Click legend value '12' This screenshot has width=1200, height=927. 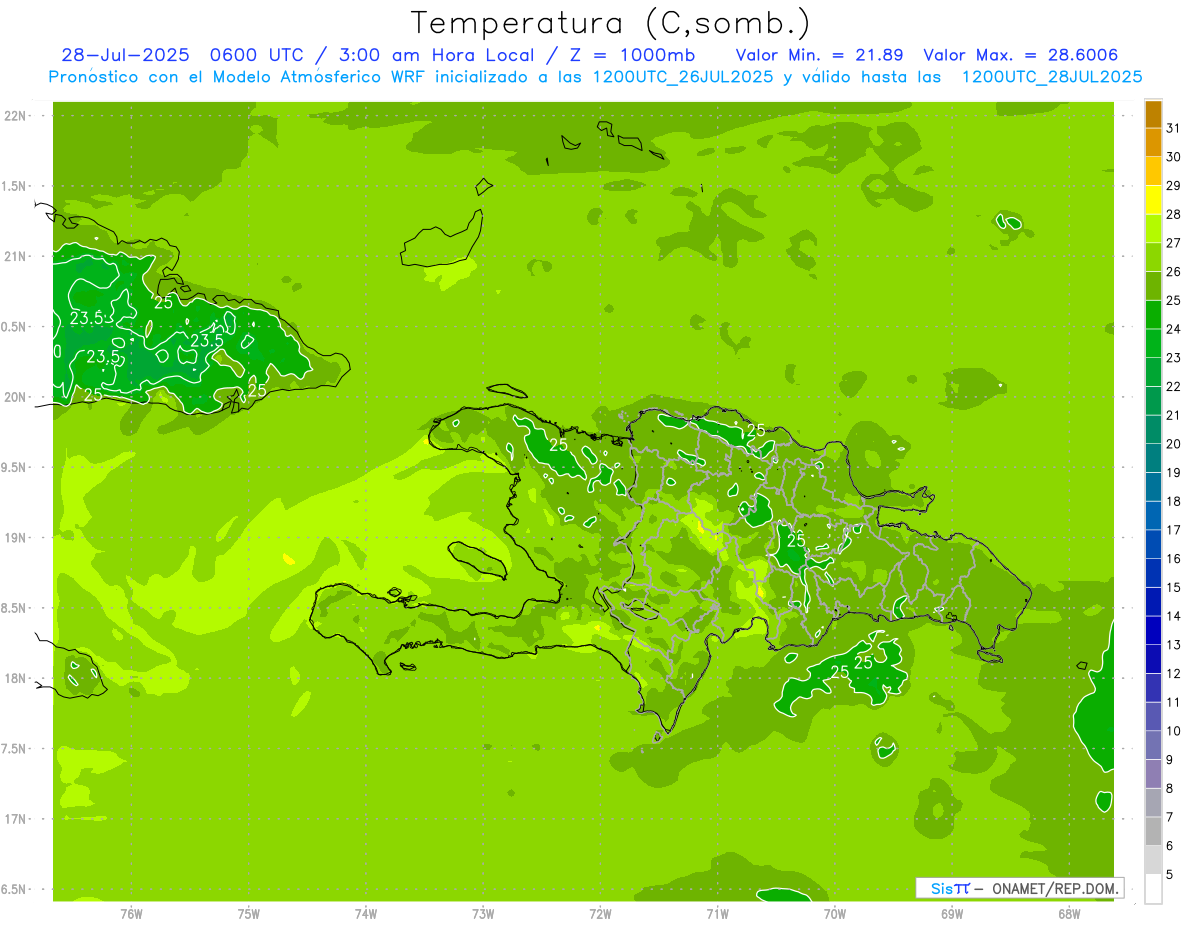1174,674
